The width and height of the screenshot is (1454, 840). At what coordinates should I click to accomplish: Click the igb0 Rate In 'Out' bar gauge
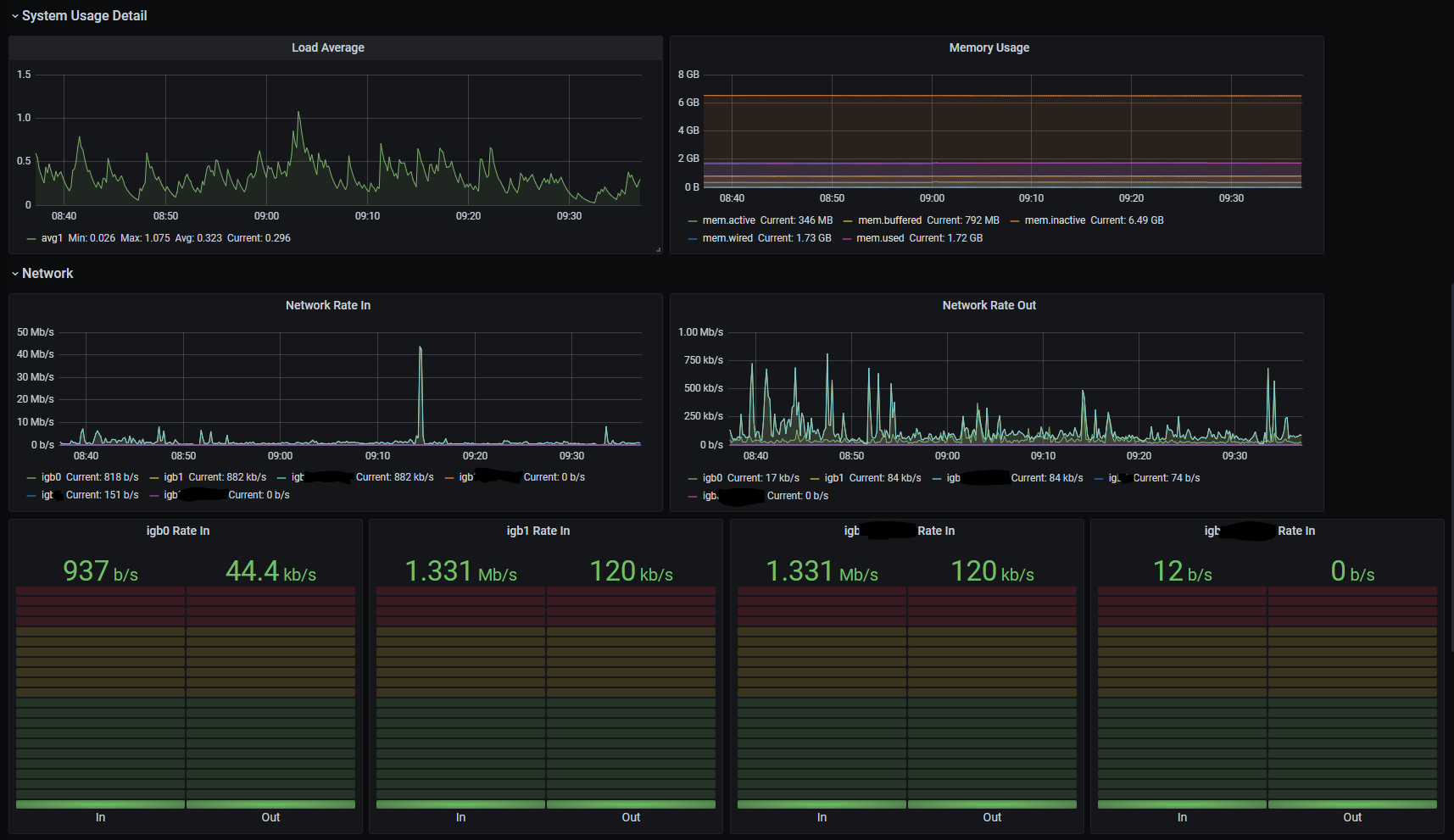tap(270, 697)
